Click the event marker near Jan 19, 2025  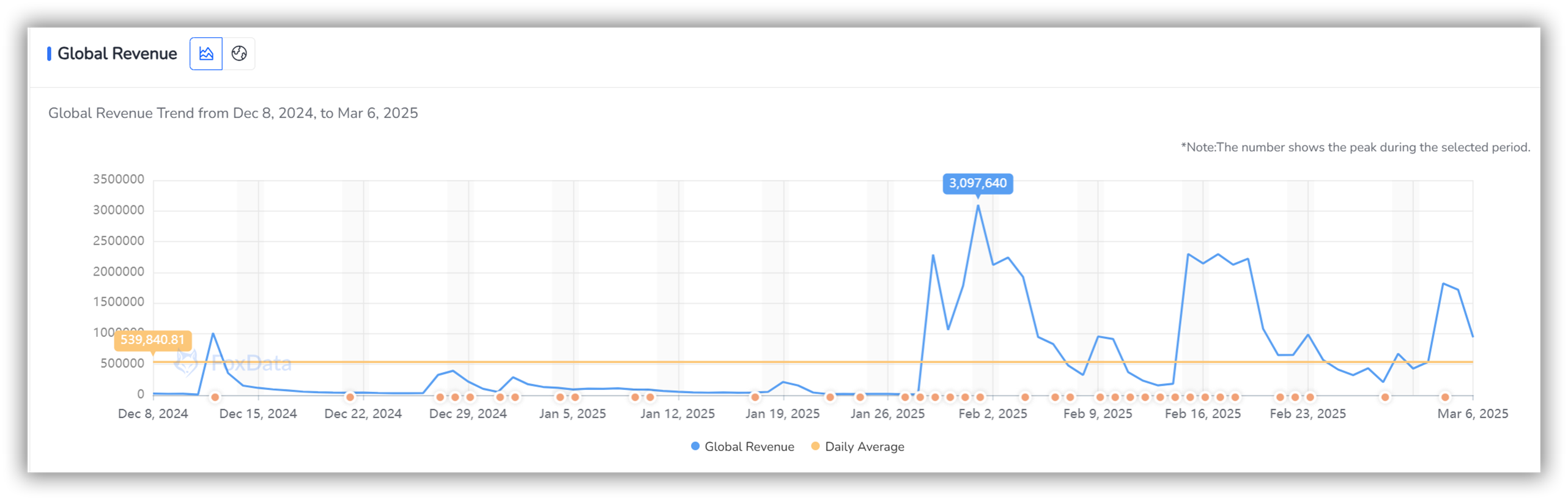coord(755,397)
